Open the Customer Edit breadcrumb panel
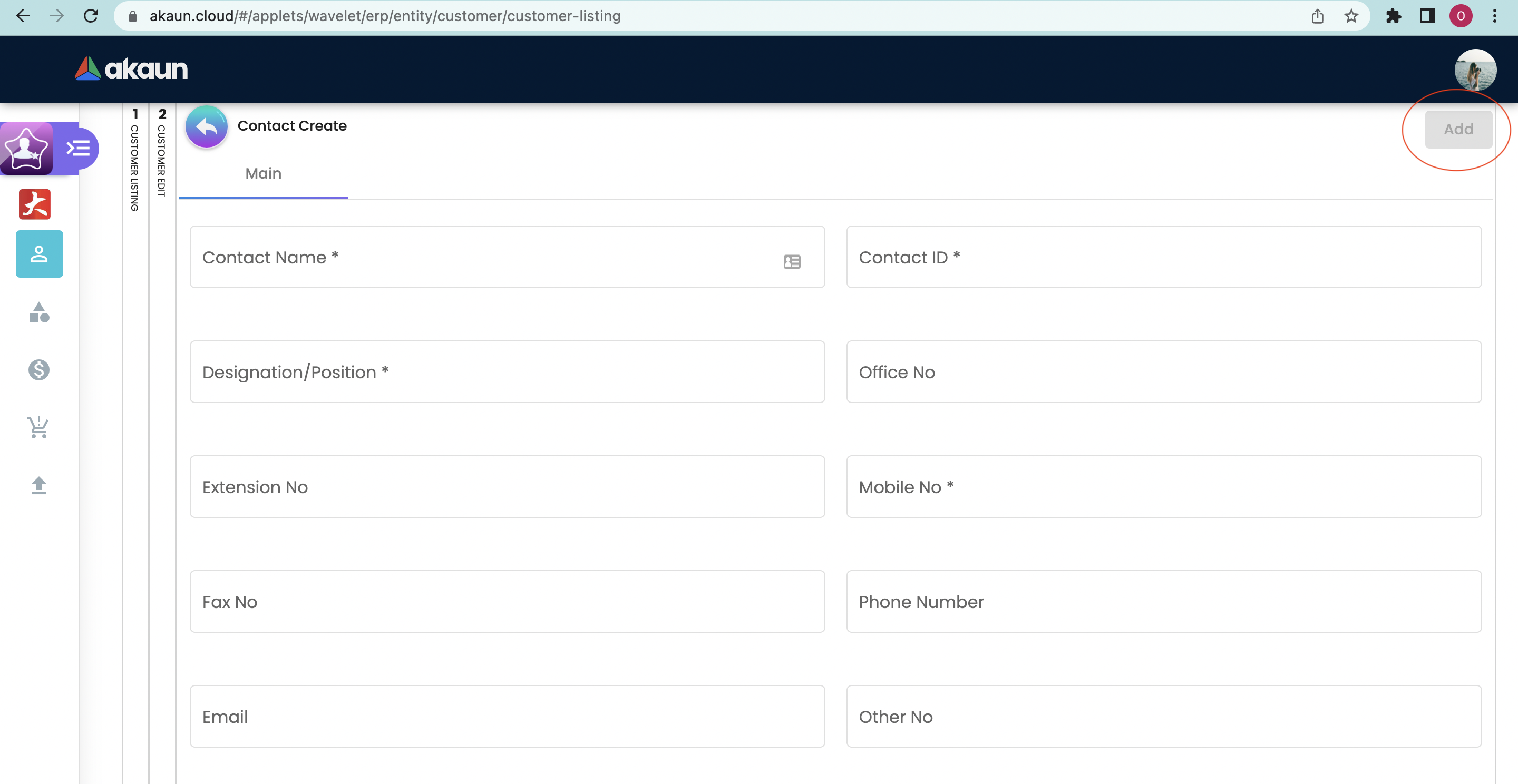The height and width of the screenshot is (784, 1518). tap(162, 153)
